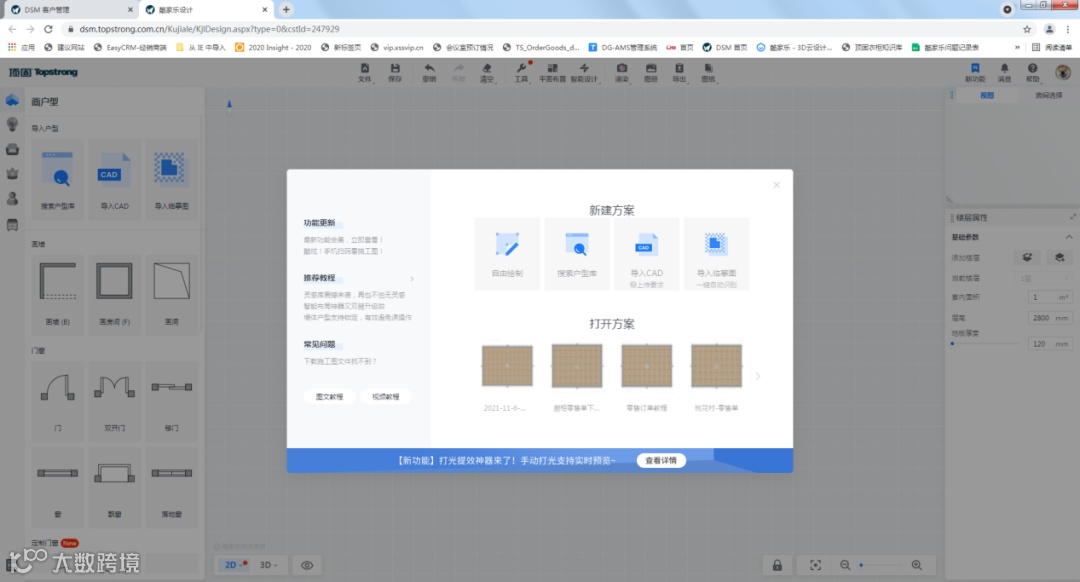The width and height of the screenshot is (1080, 582).
Task: Expand the 推荐教程 chevron arrow
Action: [412, 279]
